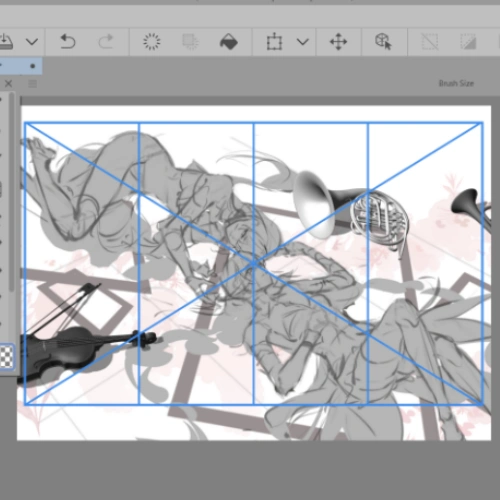500x500 pixels.
Task: Click the Clear (spinning dots) icon
Action: (152, 42)
